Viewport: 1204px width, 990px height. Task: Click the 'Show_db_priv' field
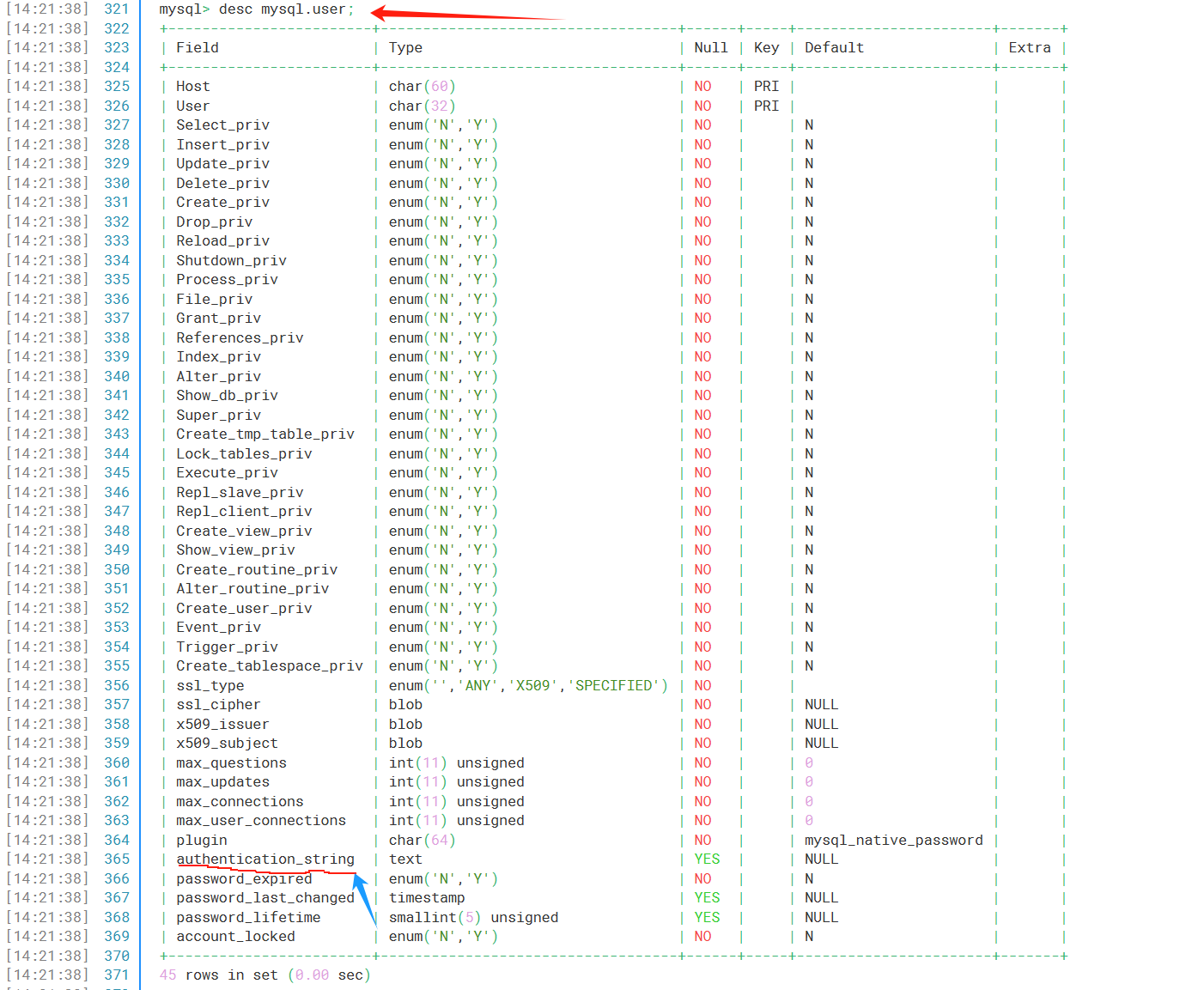(228, 396)
